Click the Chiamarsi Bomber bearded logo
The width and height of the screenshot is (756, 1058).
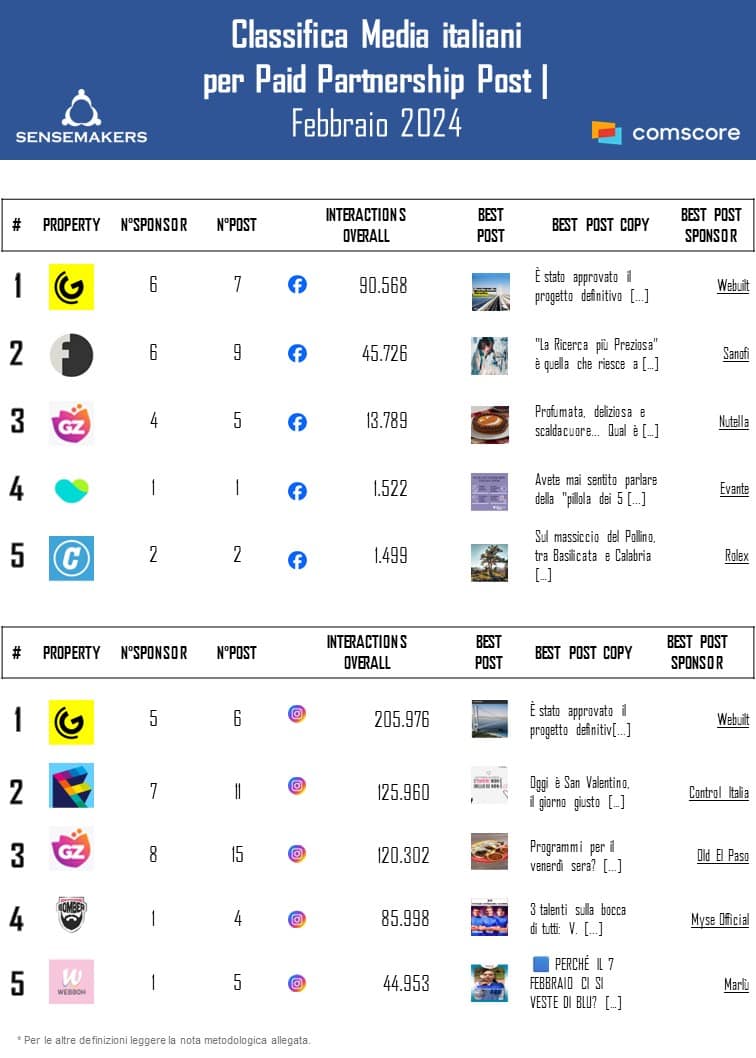click(71, 914)
